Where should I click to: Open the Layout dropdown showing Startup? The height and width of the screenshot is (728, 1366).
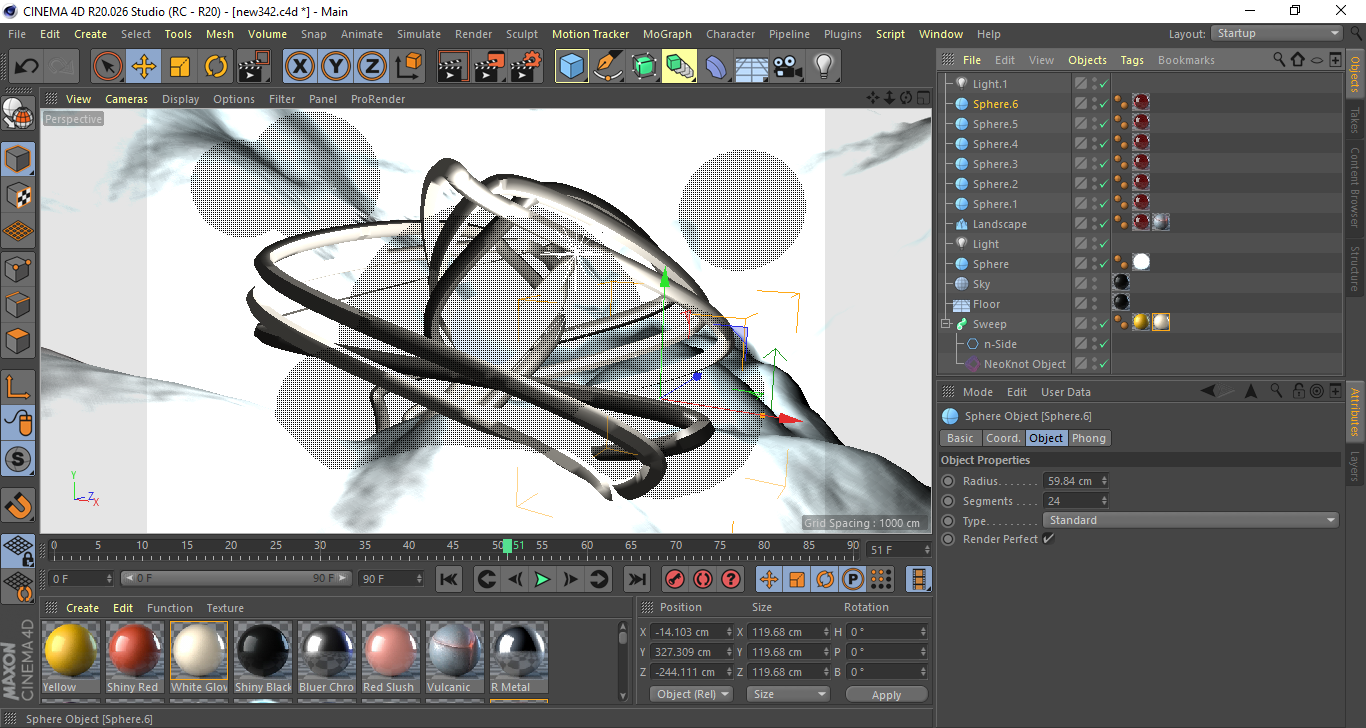(x=1277, y=33)
